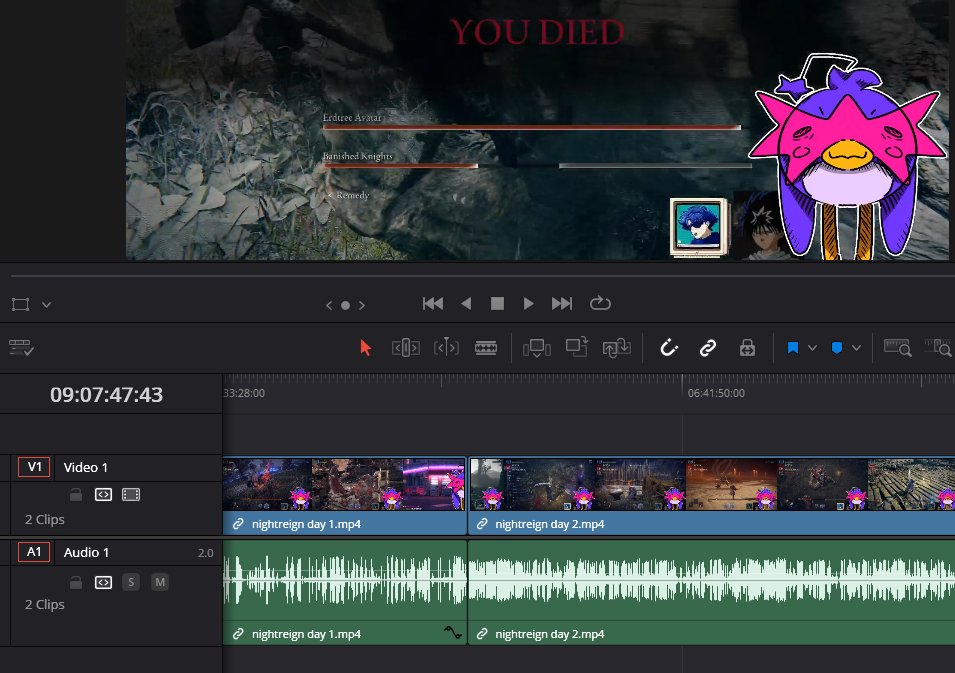Select the Selection Mode arrow tool
Screen dimensions: 955x673
click(x=365, y=348)
